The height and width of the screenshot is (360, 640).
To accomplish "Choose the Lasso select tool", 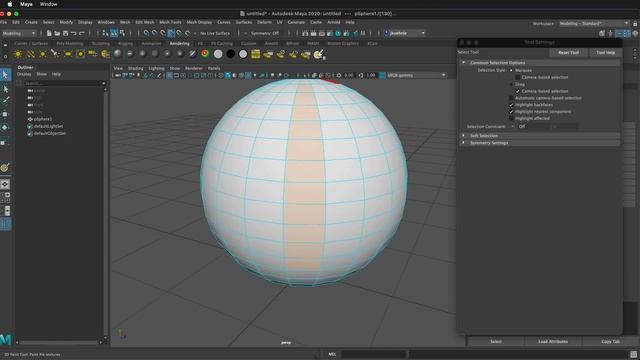I will pos(5,89).
